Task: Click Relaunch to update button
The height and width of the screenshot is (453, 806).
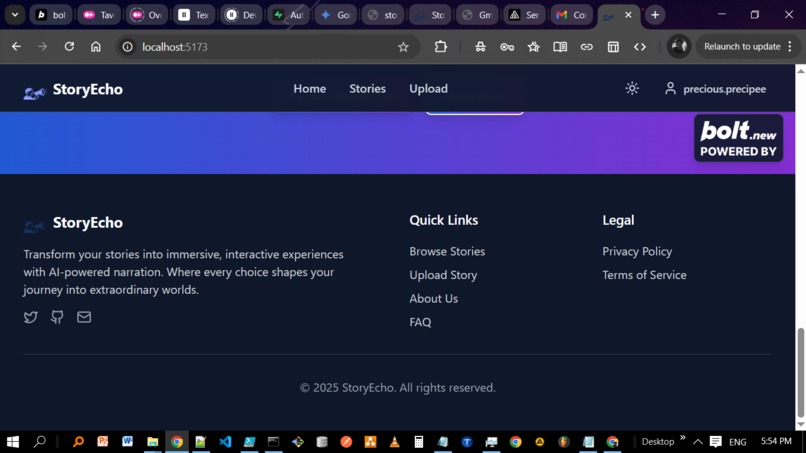Action: (748, 47)
